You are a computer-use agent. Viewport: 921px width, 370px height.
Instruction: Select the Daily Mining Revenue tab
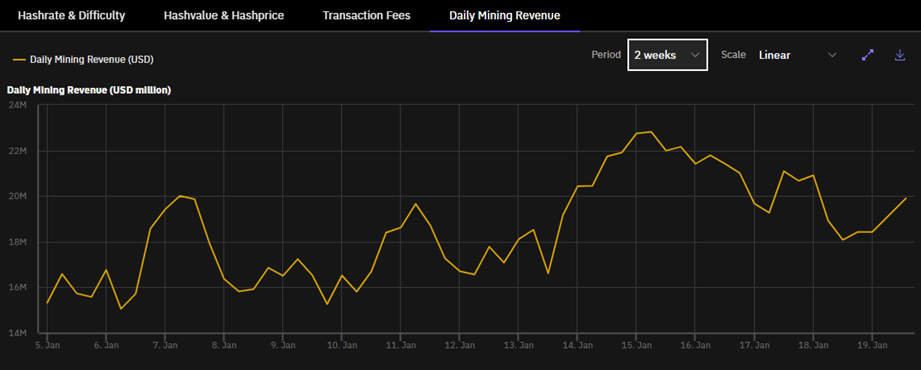click(505, 15)
